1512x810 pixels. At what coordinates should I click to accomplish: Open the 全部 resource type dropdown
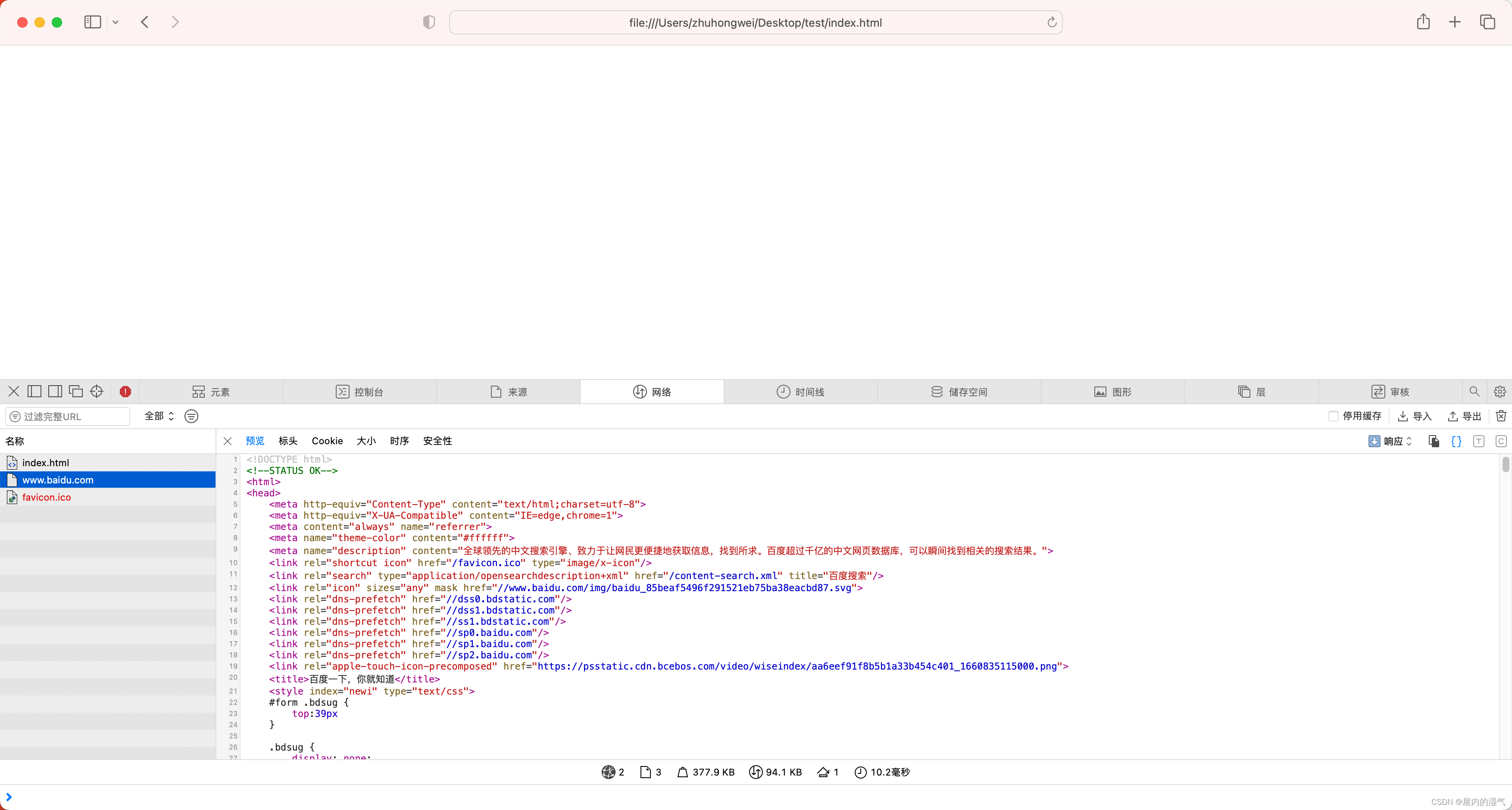click(159, 416)
